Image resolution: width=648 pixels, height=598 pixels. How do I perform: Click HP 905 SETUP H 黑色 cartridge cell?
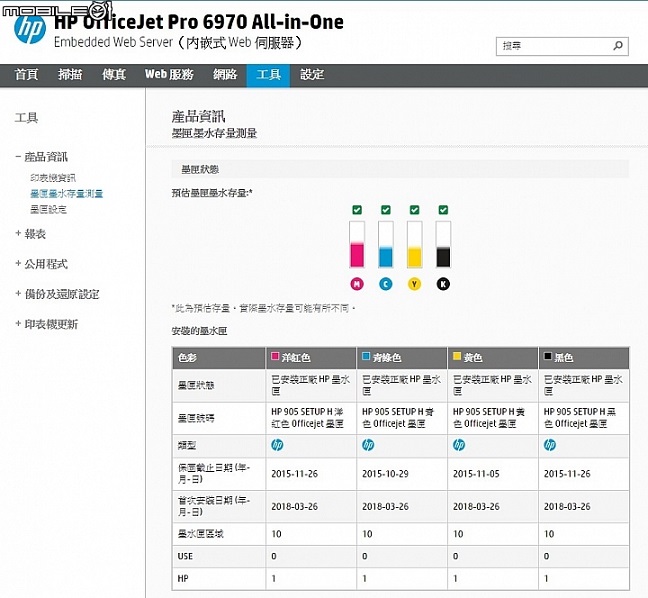584,418
